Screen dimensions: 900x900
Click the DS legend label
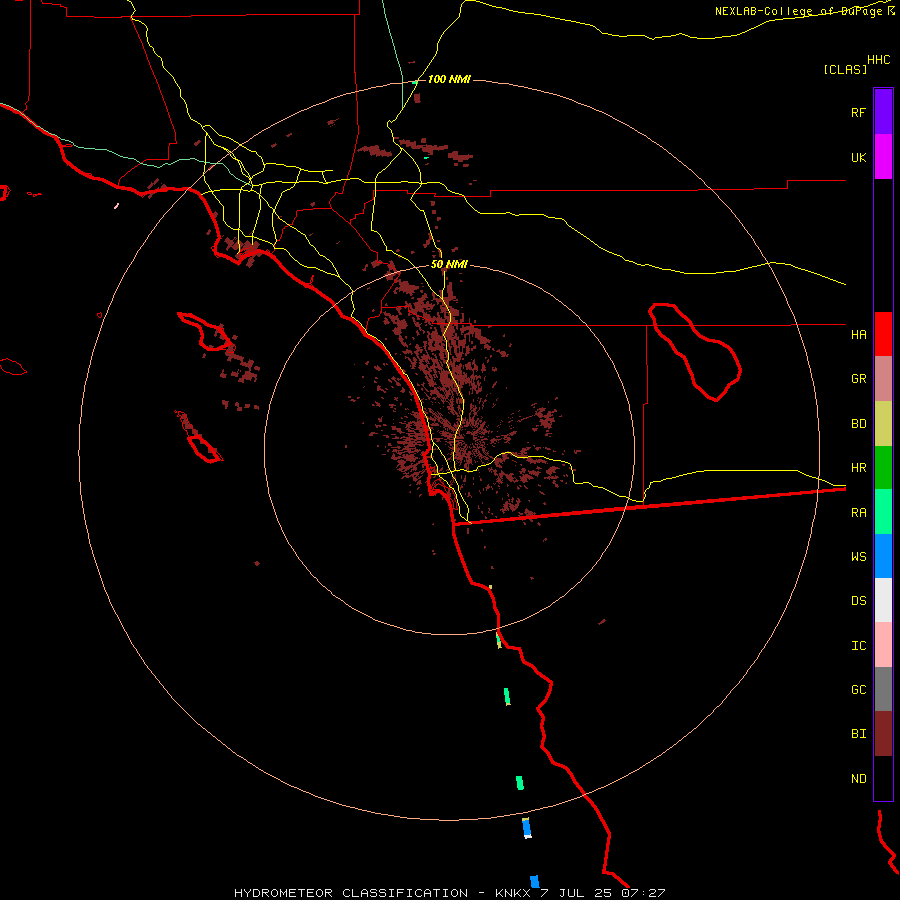click(858, 601)
